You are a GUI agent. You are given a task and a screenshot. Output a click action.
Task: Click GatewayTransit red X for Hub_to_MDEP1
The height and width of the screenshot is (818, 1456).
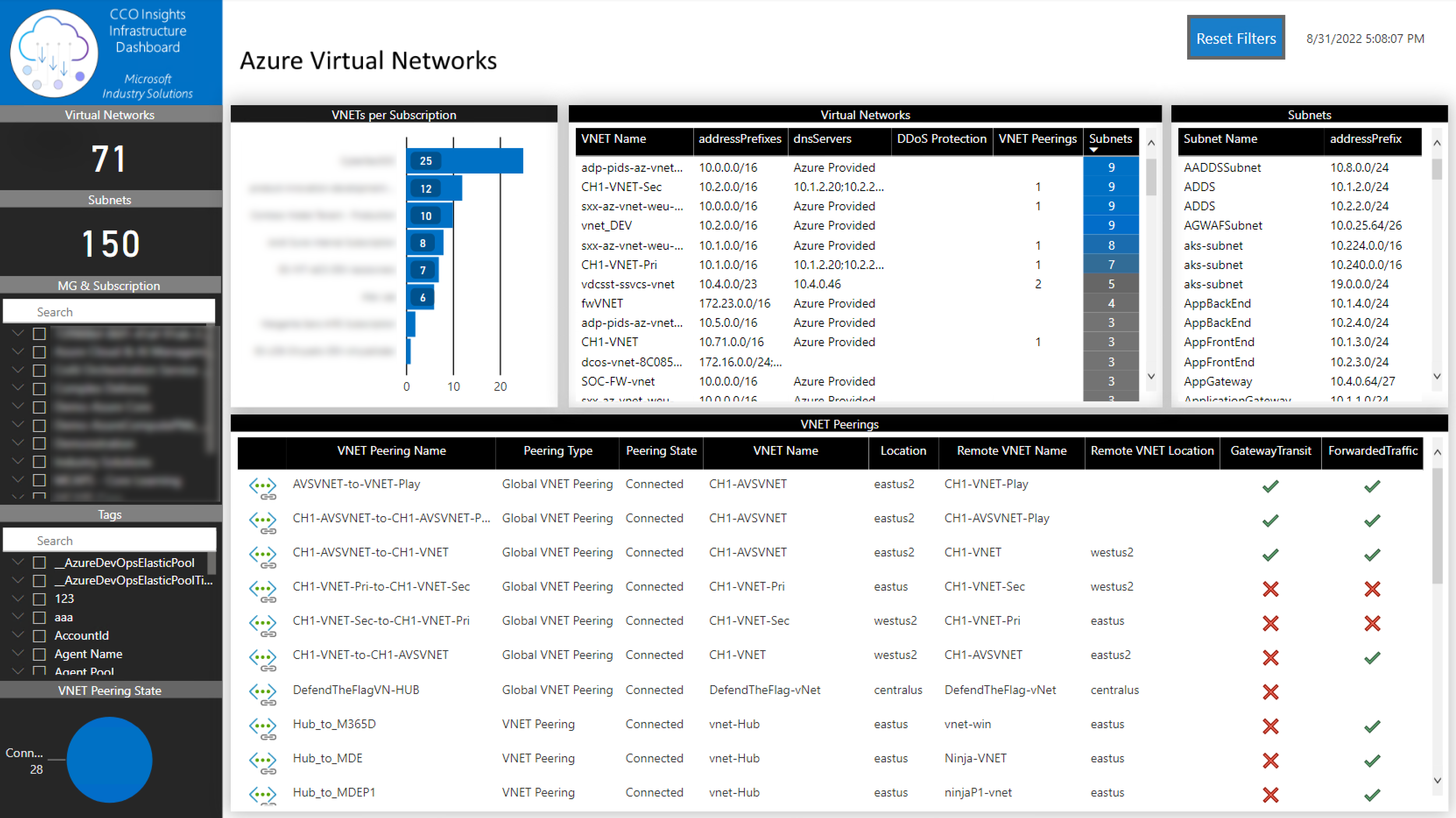pyautogui.click(x=1270, y=795)
